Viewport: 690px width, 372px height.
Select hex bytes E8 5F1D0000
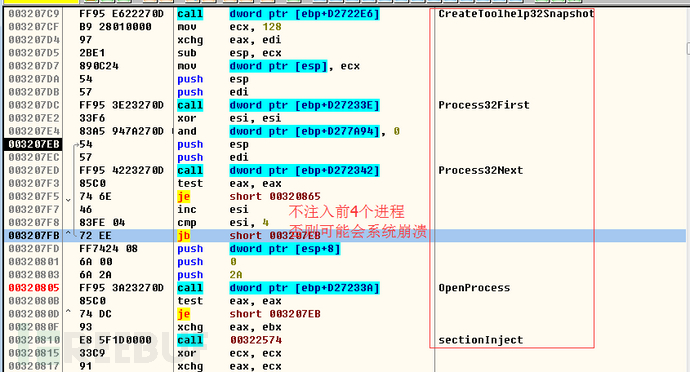click(x=115, y=340)
